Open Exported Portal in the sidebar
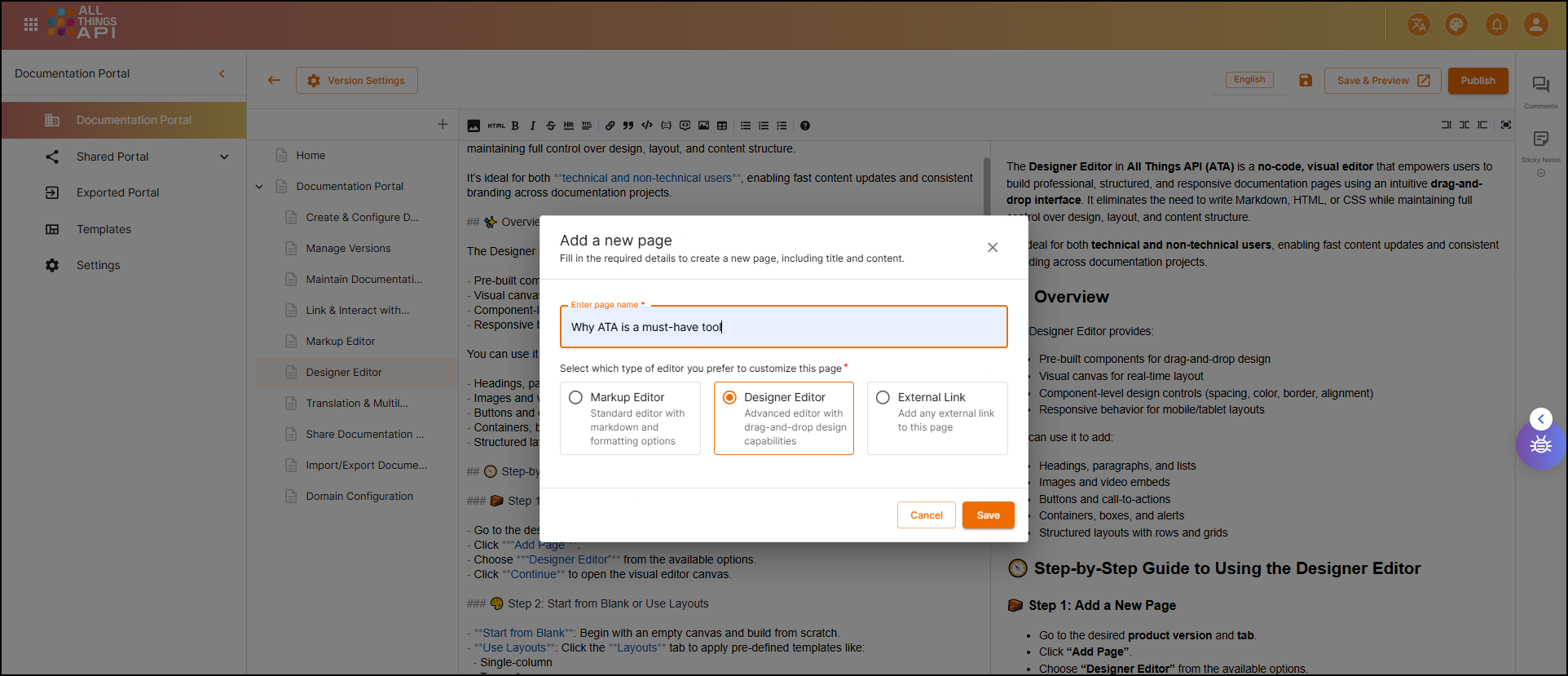The width and height of the screenshot is (1568, 676). [x=117, y=192]
